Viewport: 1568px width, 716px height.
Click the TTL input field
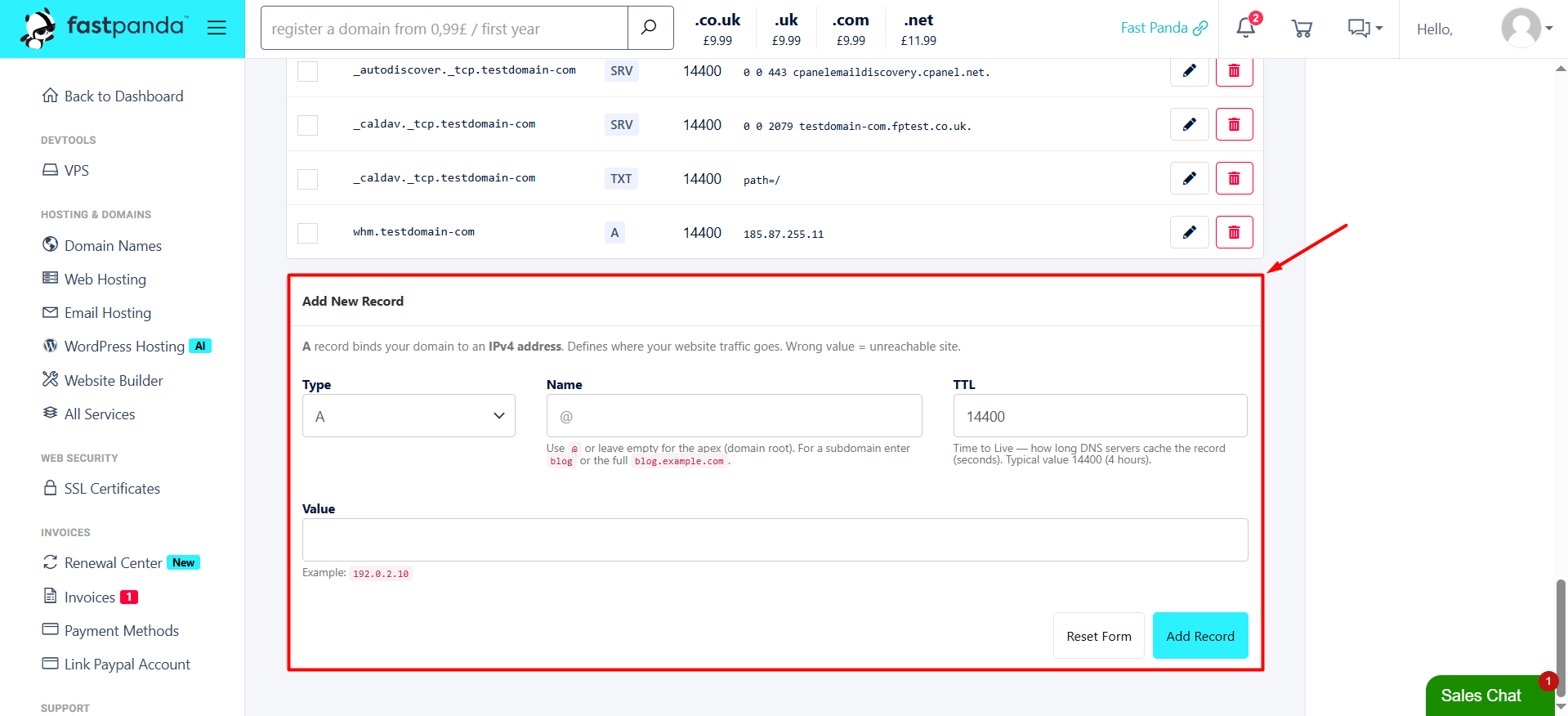(1101, 416)
